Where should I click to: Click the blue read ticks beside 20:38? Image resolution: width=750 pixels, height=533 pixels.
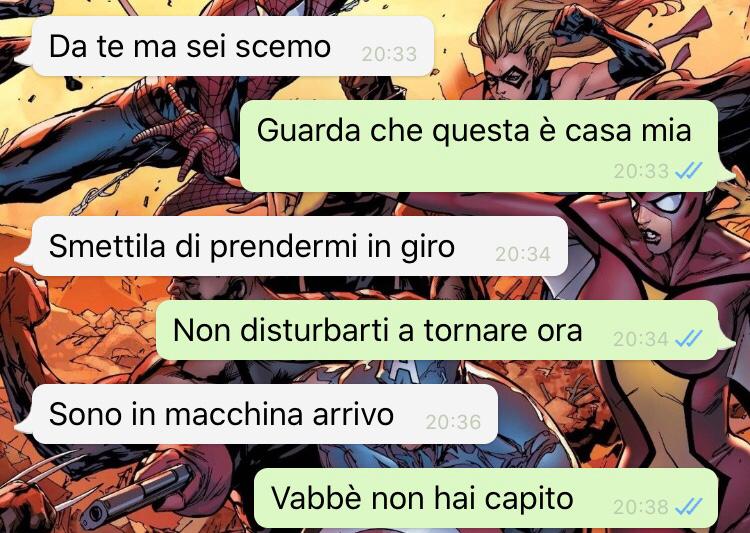point(689,507)
